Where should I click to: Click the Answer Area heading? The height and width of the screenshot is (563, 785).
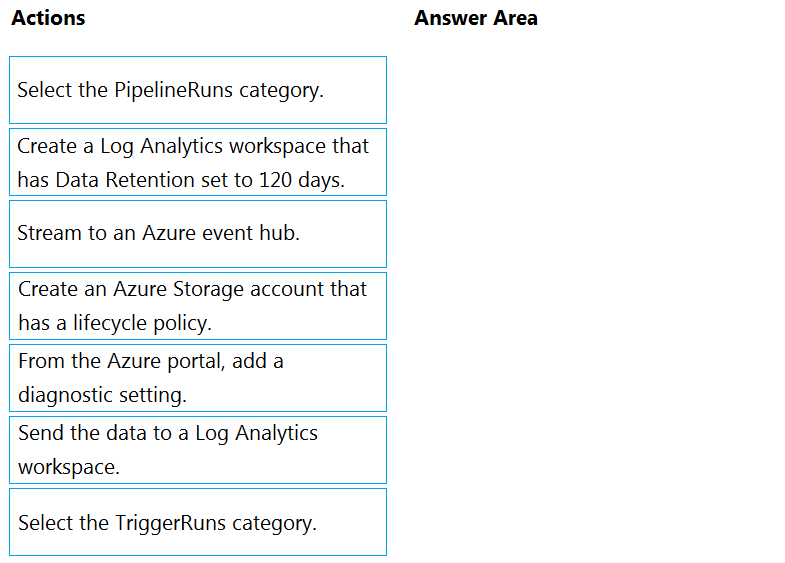click(476, 18)
